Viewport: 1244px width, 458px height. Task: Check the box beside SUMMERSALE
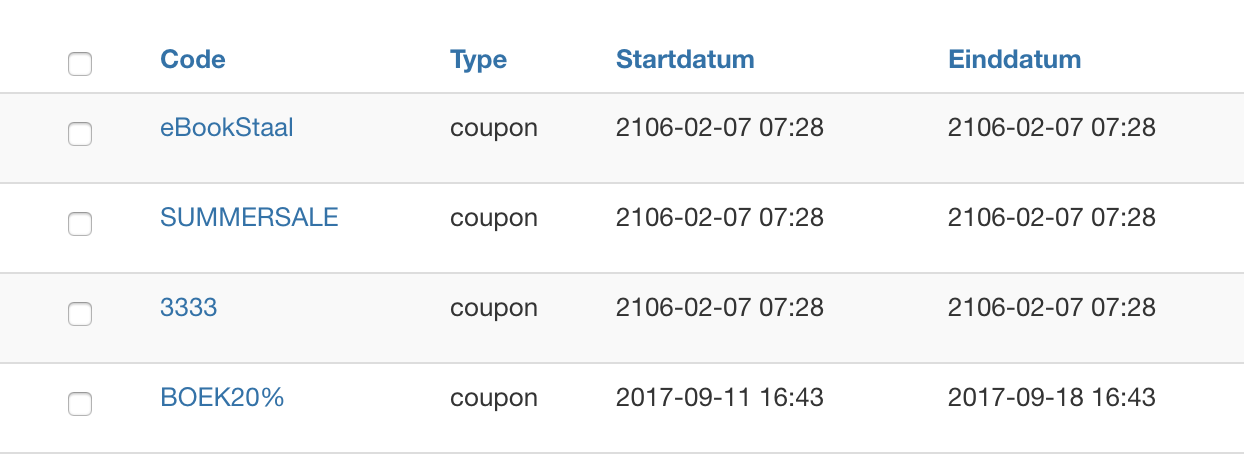80,224
